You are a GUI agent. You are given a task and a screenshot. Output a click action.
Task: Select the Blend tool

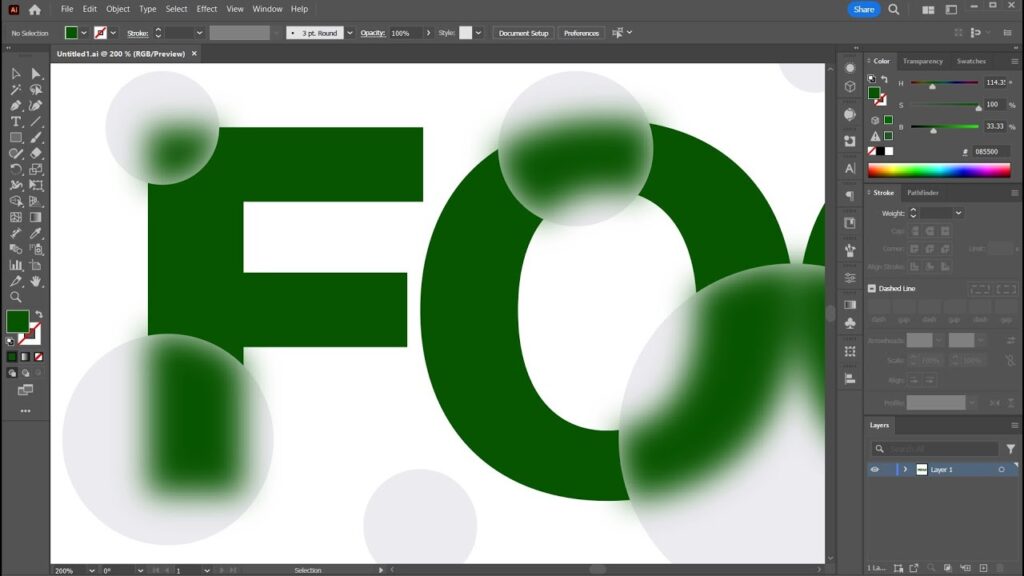[x=16, y=249]
